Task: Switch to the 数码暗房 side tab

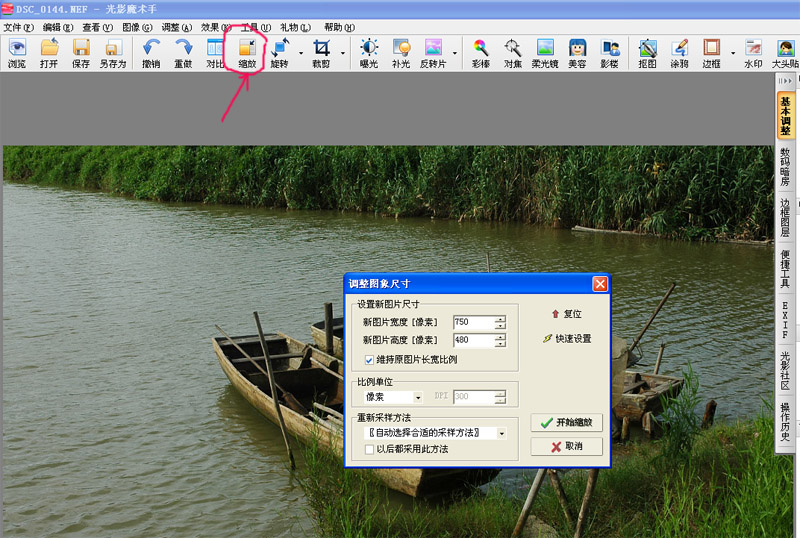Action: (785, 167)
